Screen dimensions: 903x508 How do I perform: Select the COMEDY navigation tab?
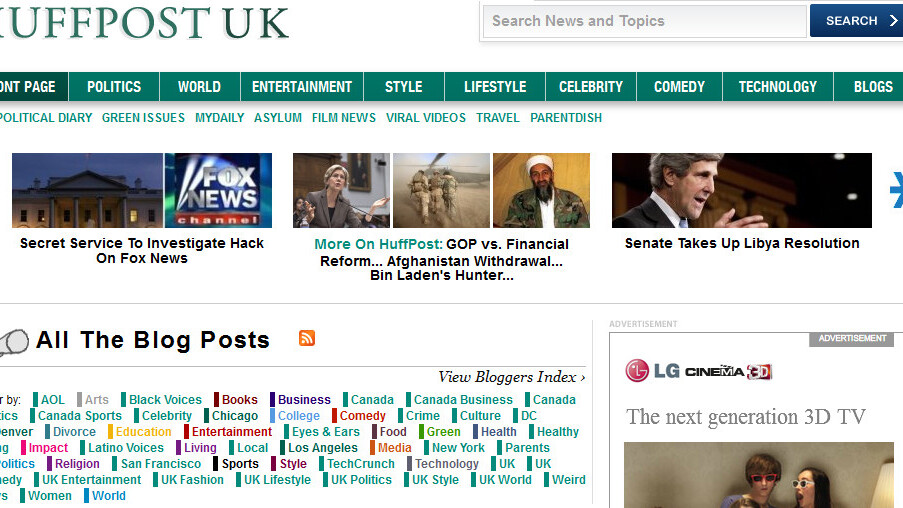point(679,87)
